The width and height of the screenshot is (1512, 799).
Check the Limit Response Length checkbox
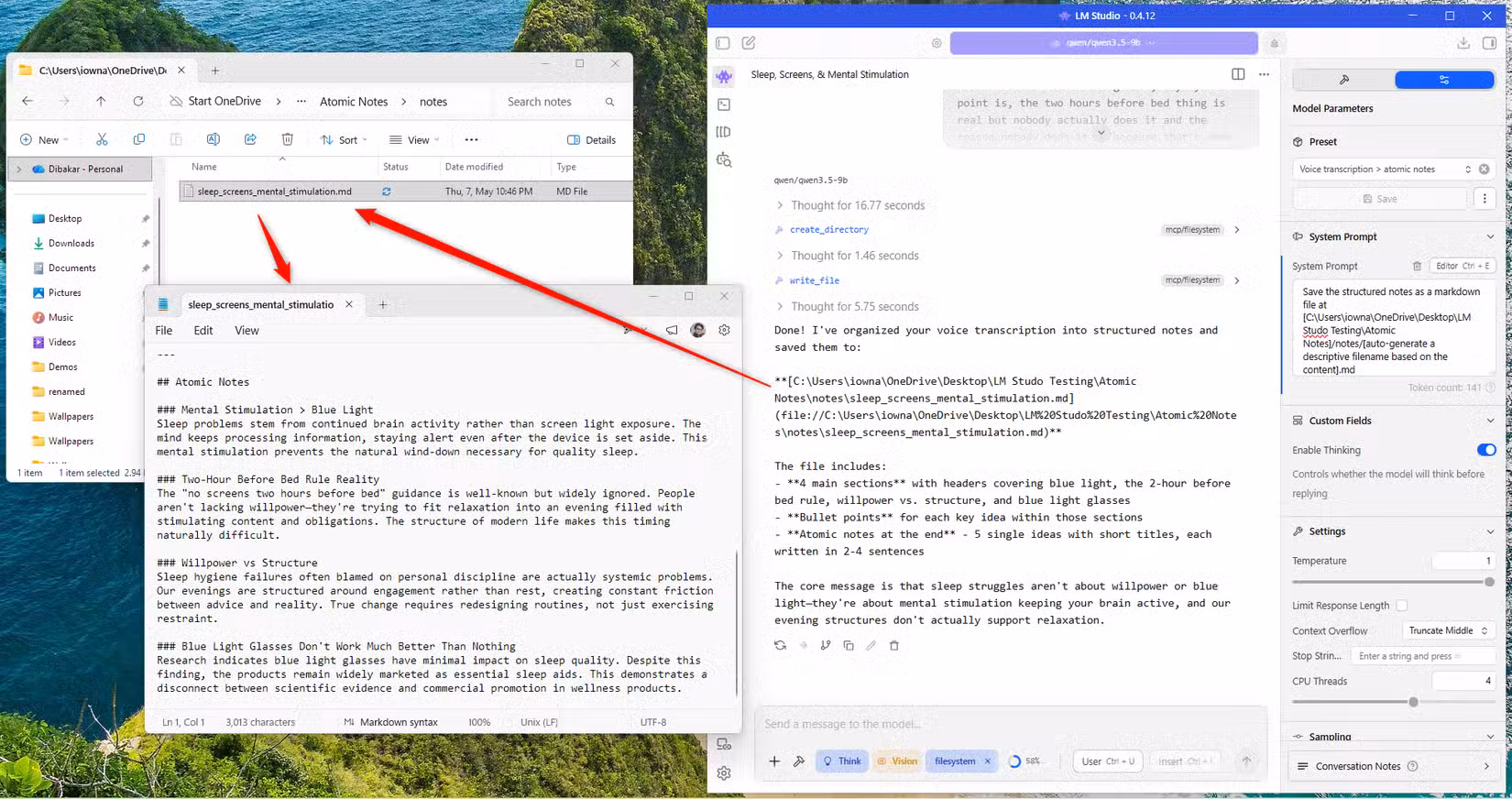[x=1401, y=606]
